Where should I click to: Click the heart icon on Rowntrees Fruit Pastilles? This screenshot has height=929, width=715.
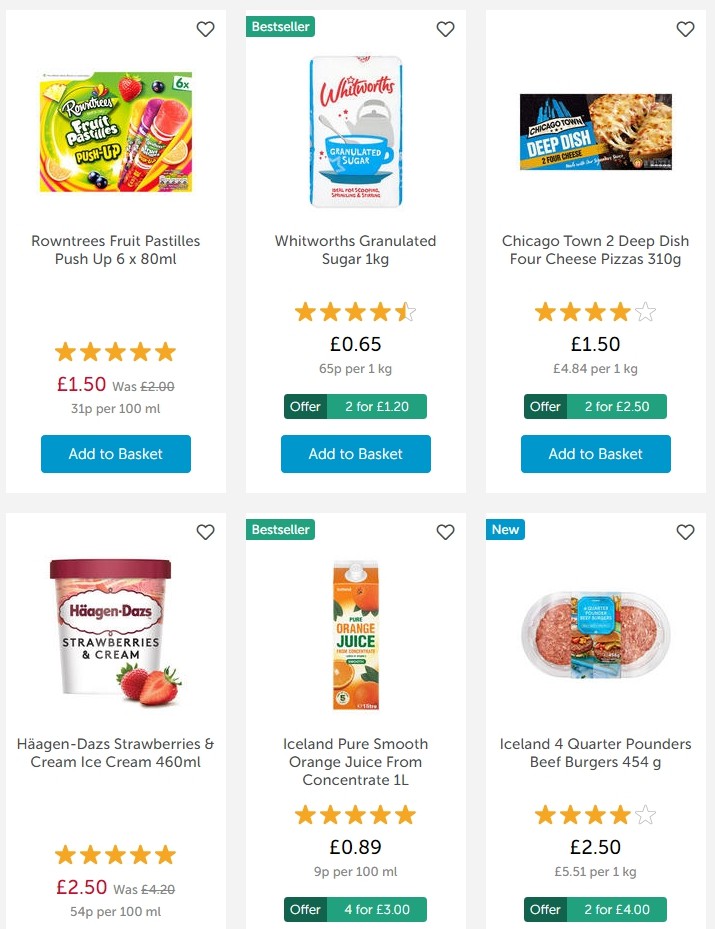point(205,29)
